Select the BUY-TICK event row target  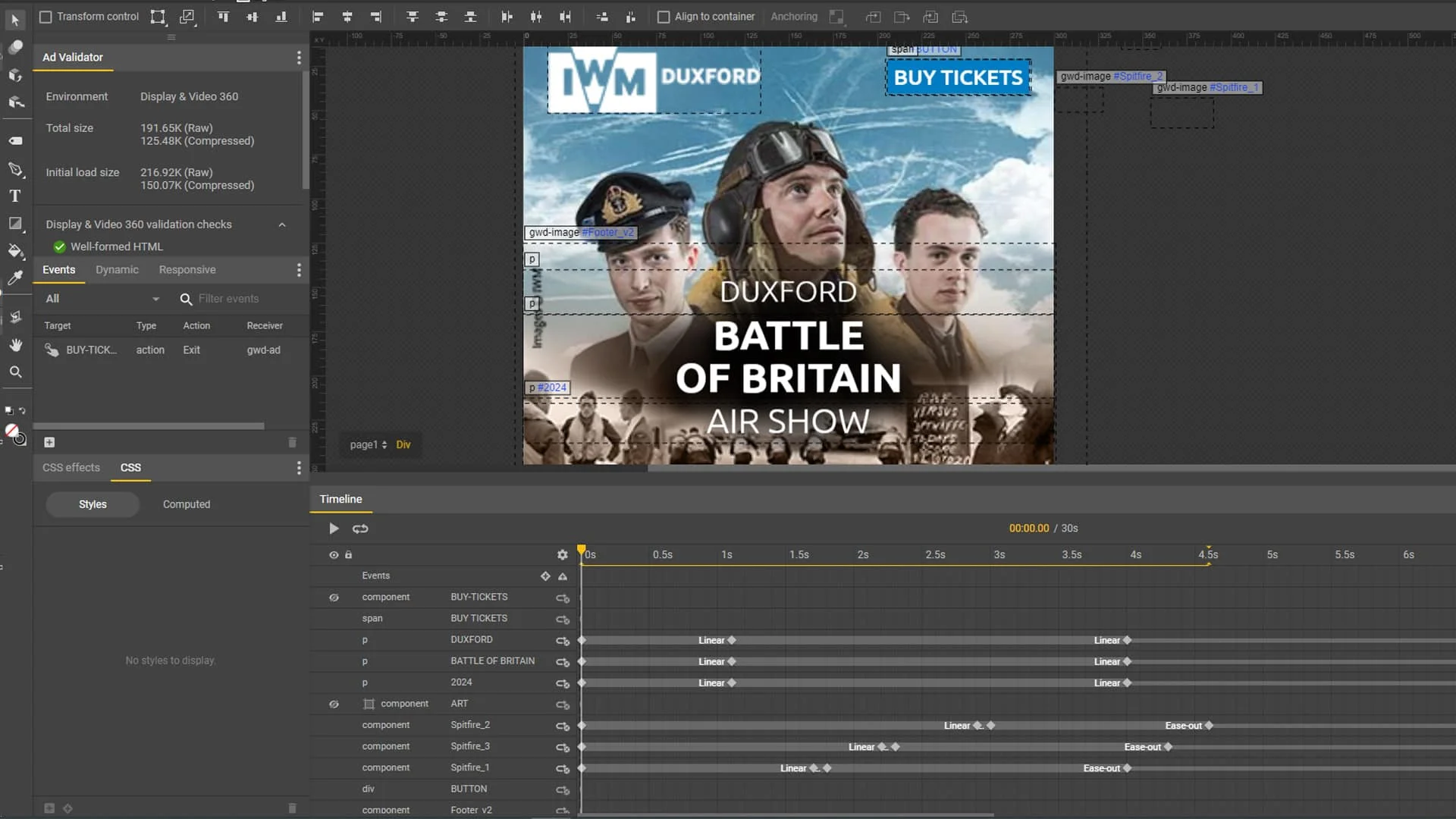point(91,350)
